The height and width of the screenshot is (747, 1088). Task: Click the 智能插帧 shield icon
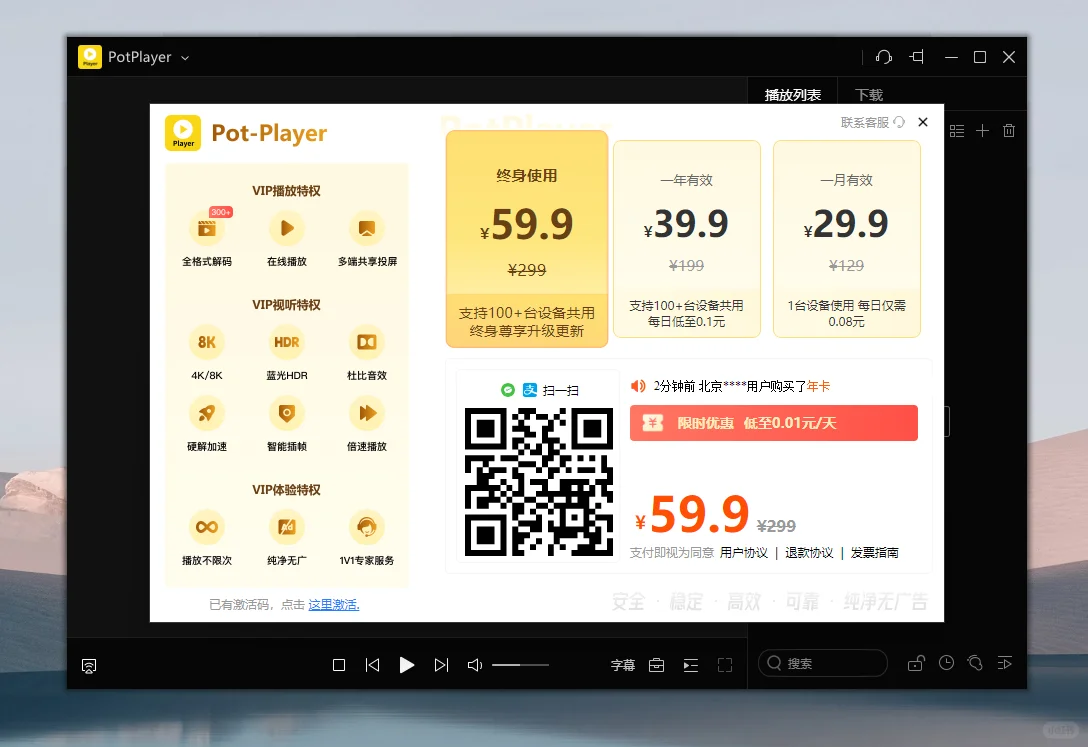click(x=287, y=413)
